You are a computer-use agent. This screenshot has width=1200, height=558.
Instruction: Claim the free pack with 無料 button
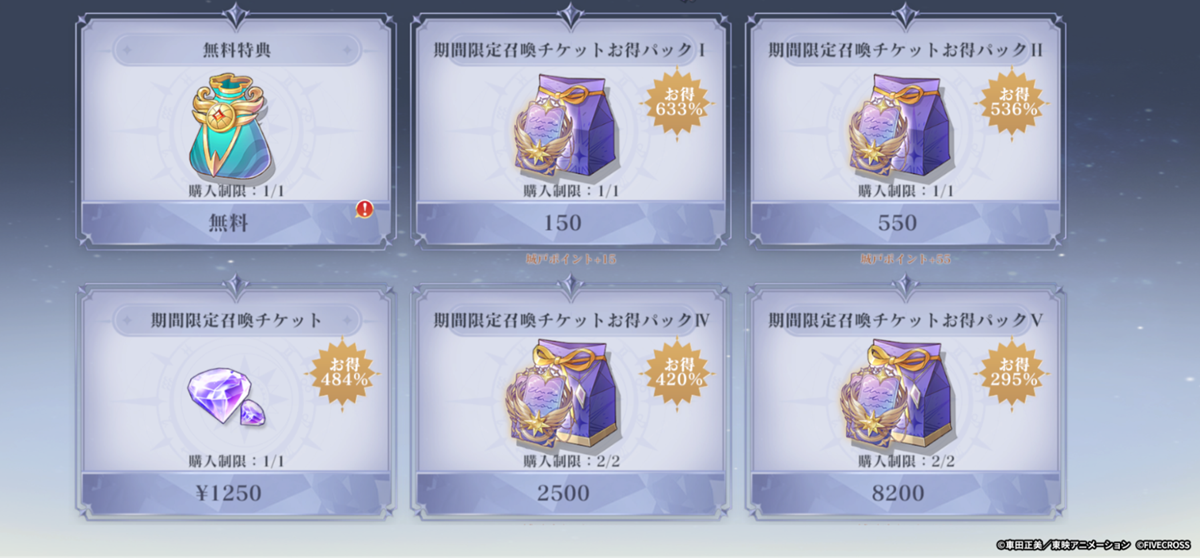237,223
